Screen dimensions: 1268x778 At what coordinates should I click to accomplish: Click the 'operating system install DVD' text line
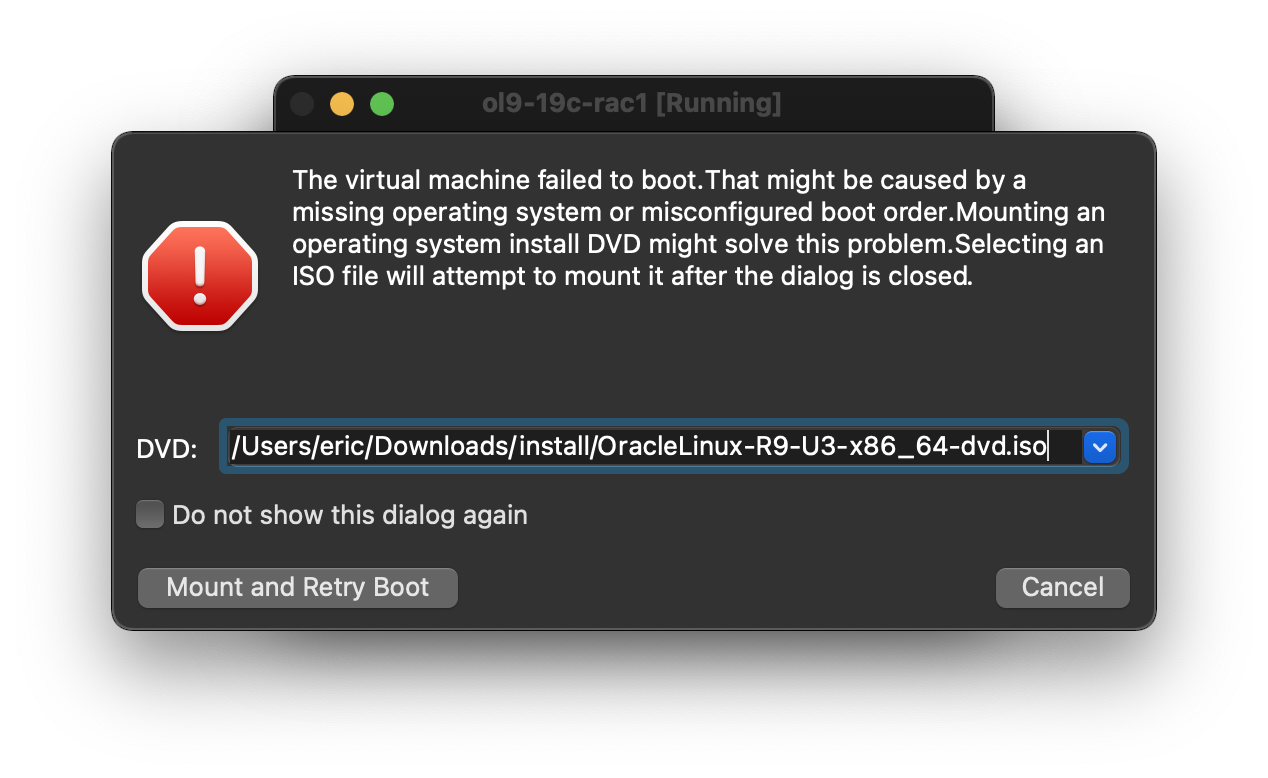click(x=698, y=245)
